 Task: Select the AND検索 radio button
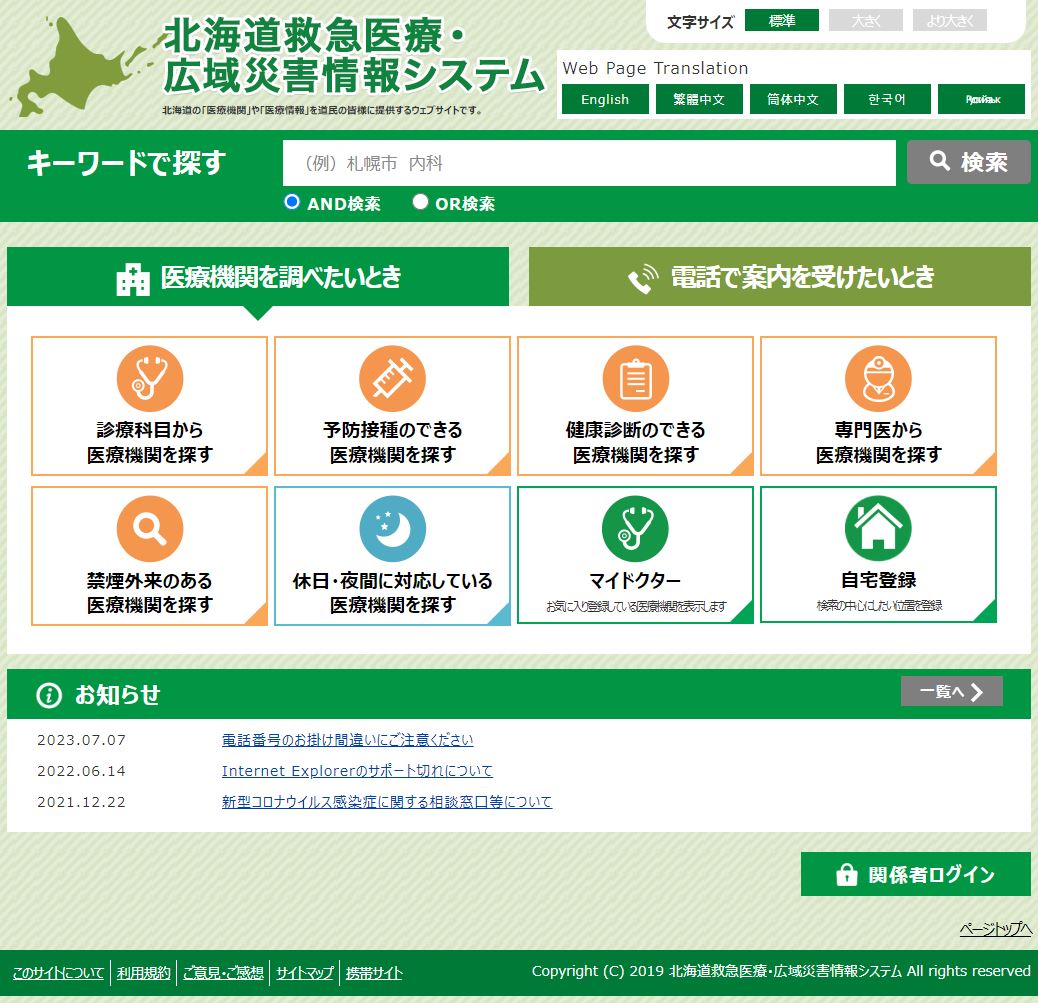tap(292, 202)
